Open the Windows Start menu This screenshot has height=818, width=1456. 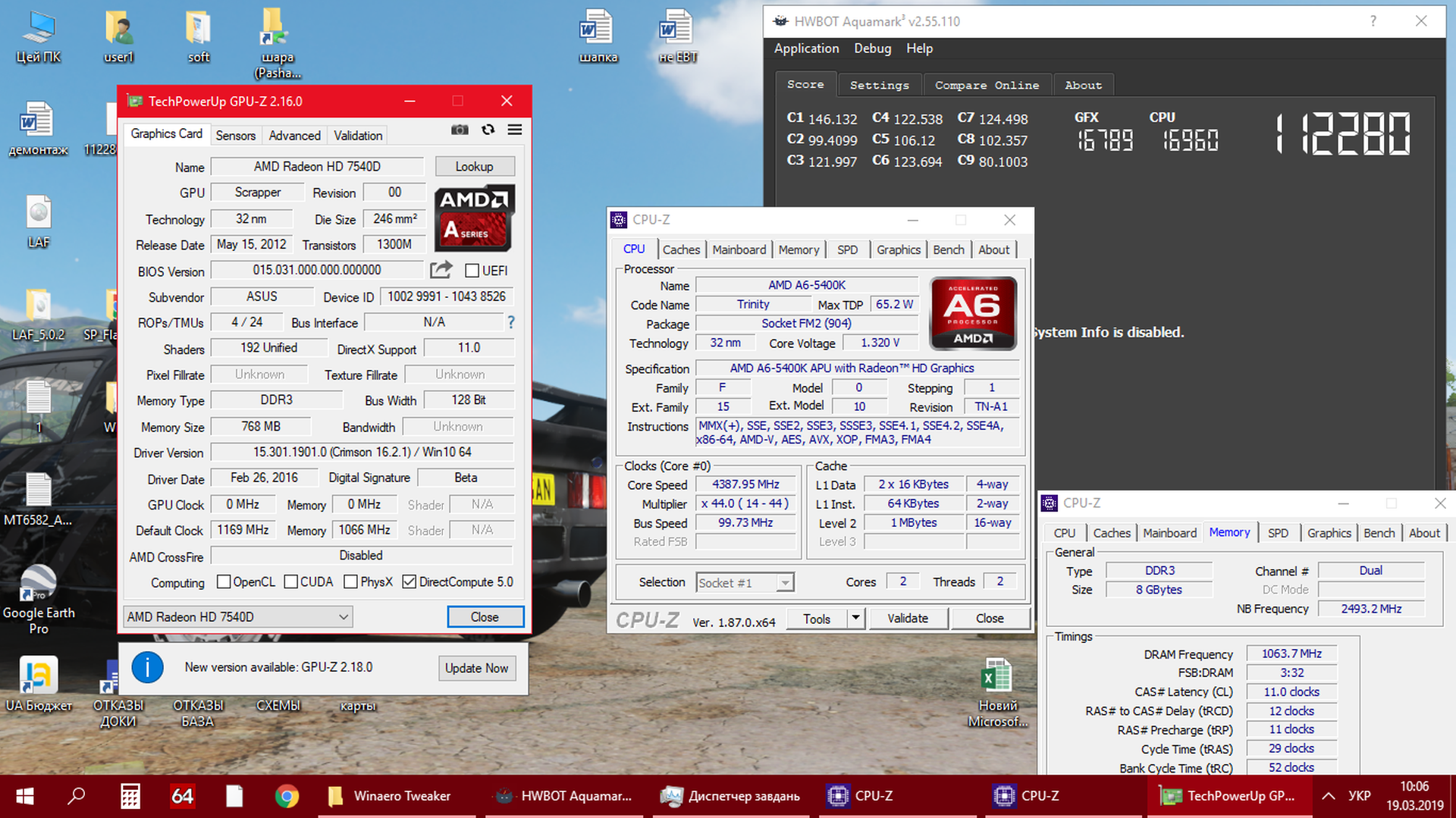point(24,796)
